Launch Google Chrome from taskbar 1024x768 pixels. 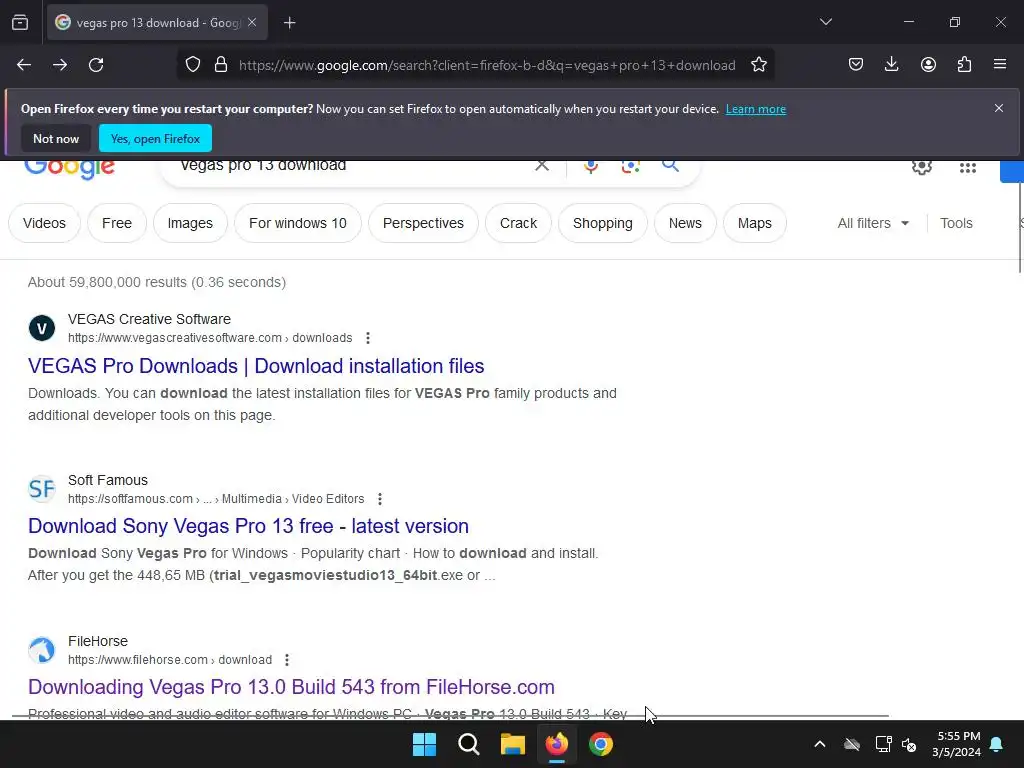(600, 744)
